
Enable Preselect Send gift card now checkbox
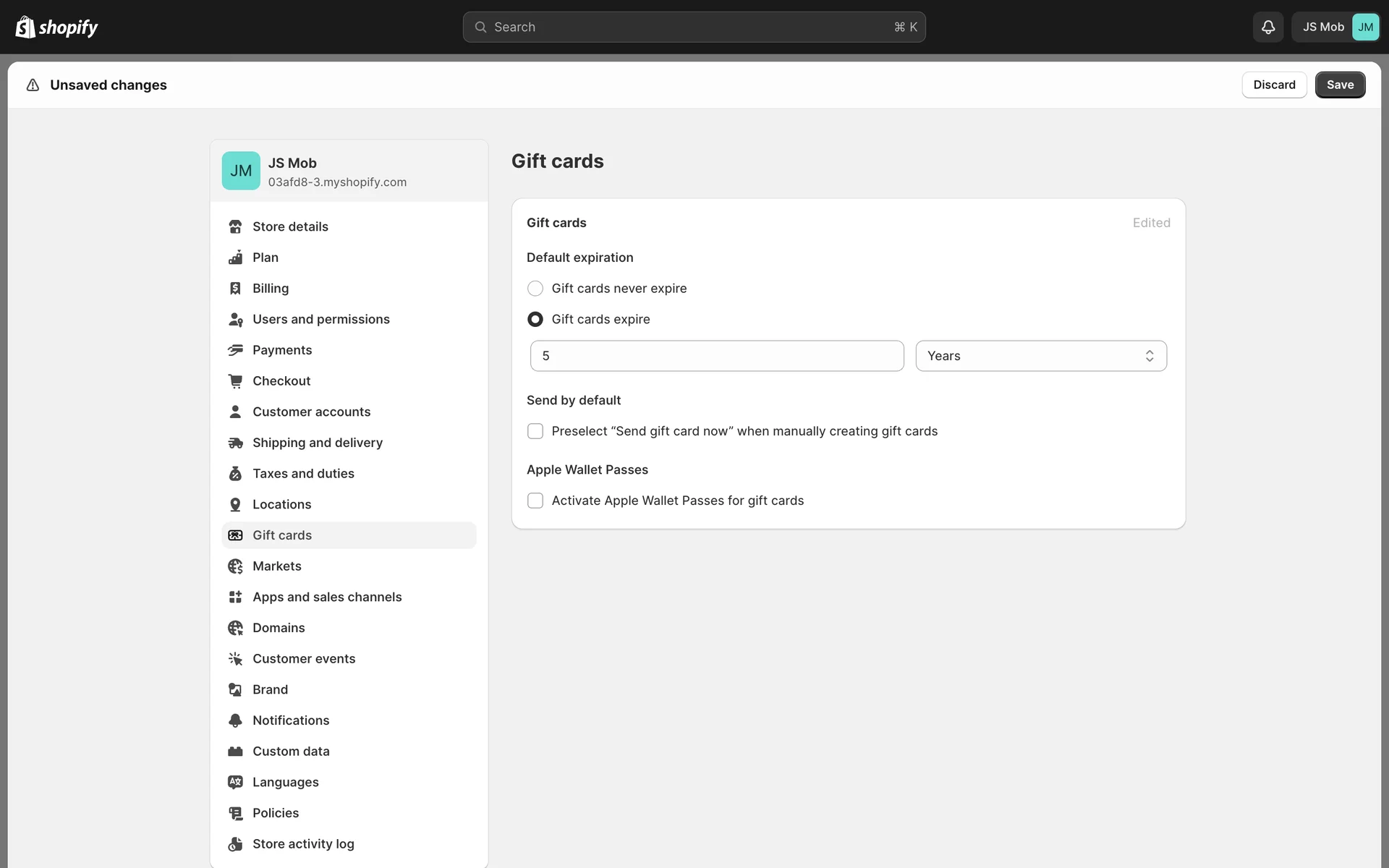[x=535, y=431]
